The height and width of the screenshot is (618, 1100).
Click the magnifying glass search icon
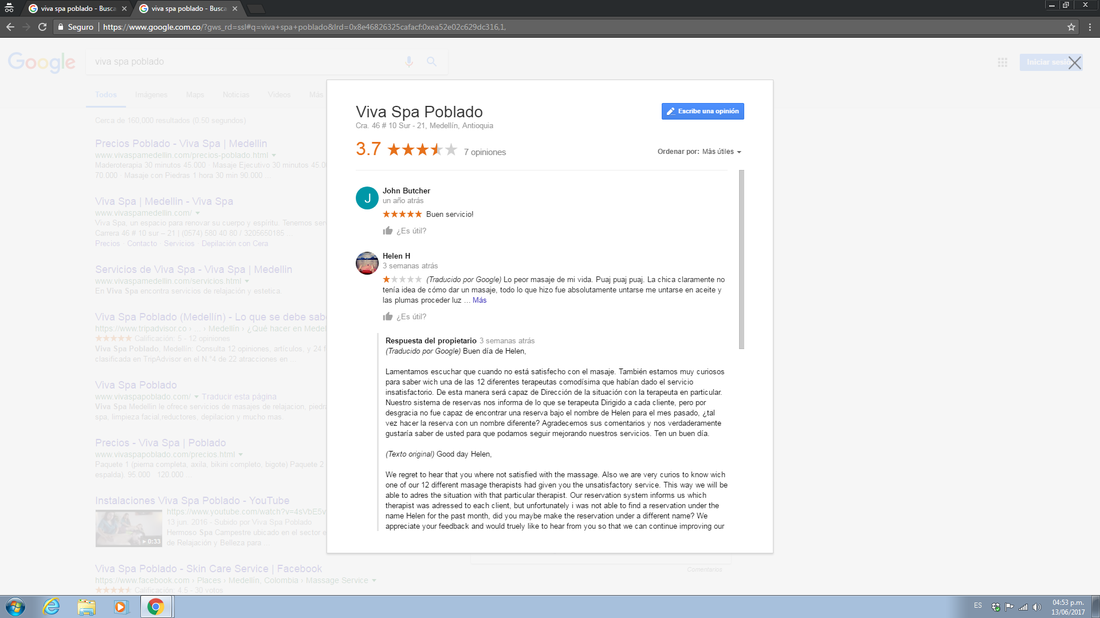coord(431,62)
